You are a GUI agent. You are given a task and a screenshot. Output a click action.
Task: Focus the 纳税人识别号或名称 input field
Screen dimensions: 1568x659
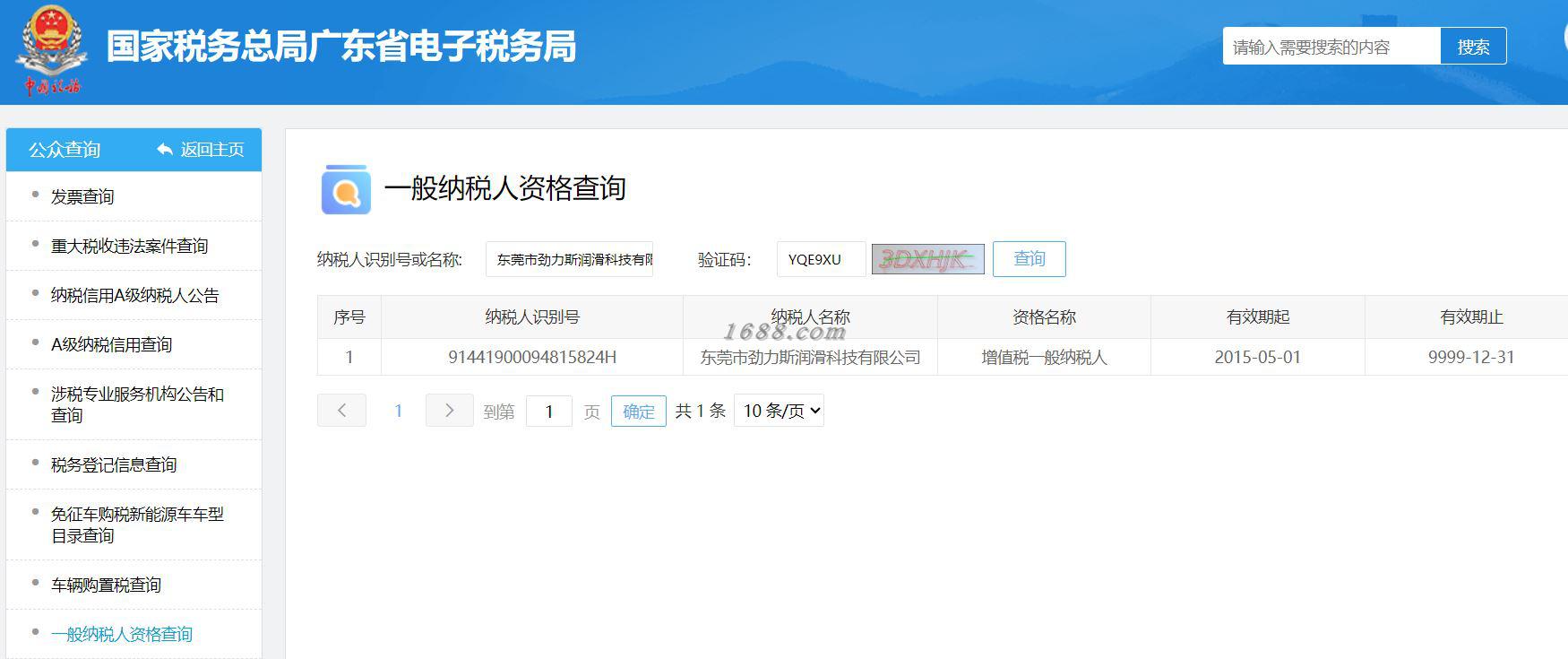pyautogui.click(x=570, y=259)
